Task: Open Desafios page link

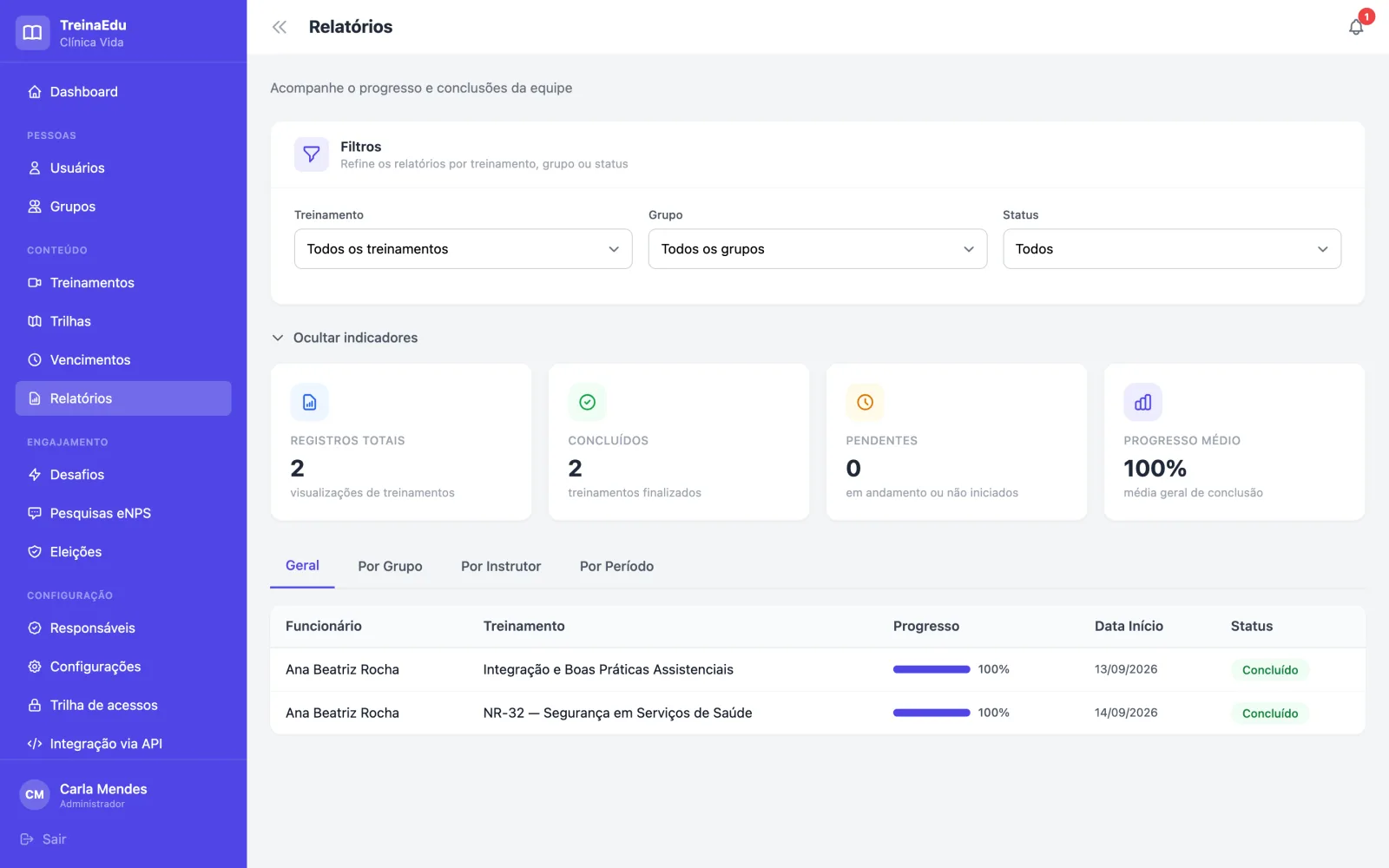Action: [123, 475]
